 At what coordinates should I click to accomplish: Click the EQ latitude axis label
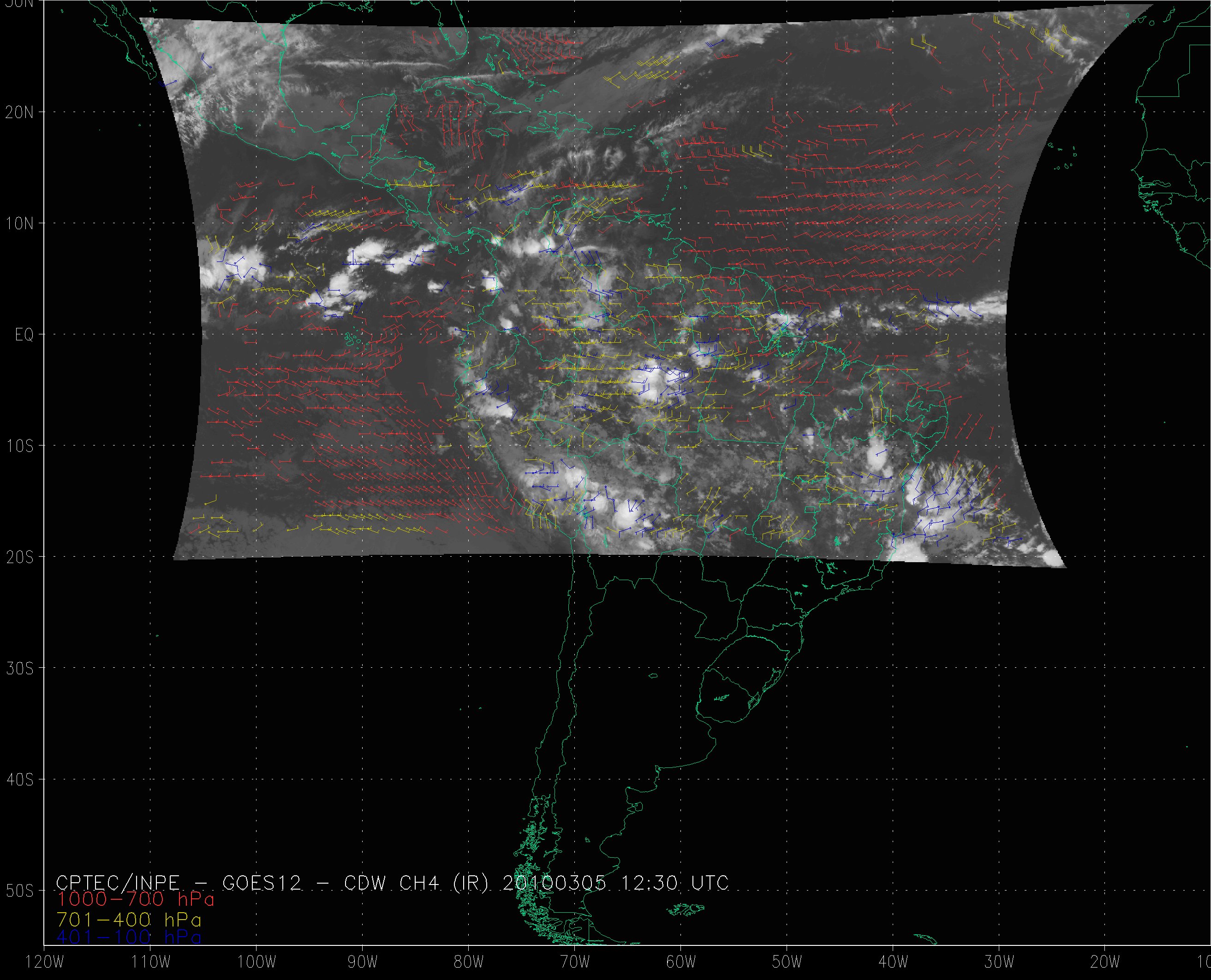click(24, 335)
